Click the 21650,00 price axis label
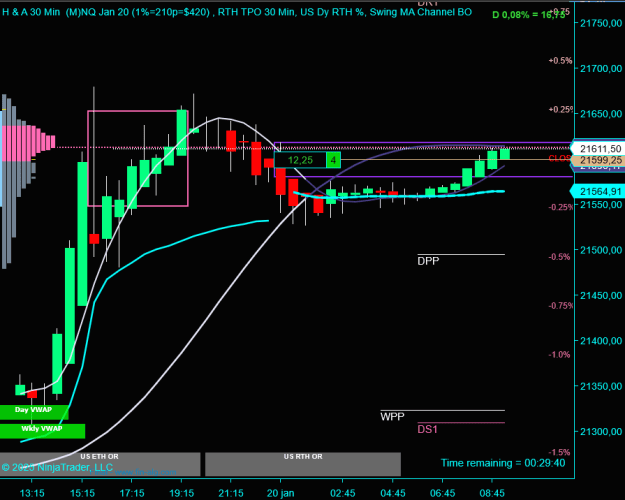This screenshot has width=625, height=500. tap(601, 114)
